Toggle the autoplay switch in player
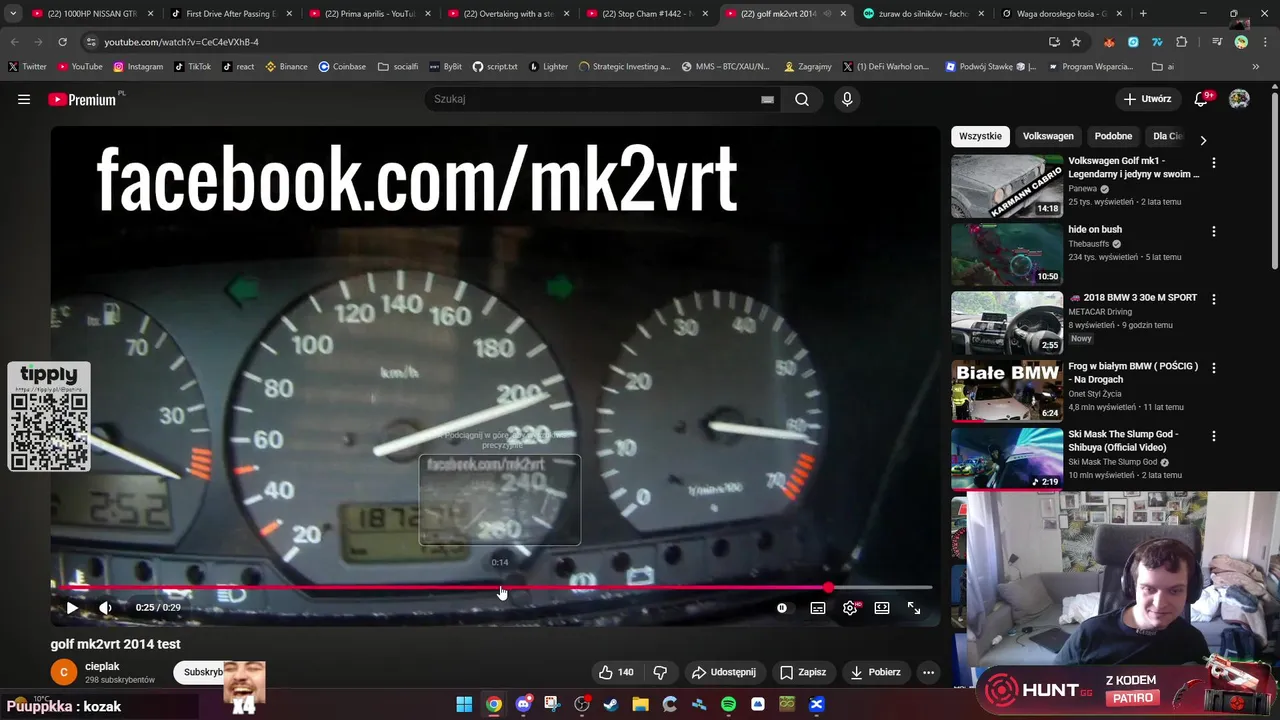This screenshot has height=720, width=1280. 782,607
